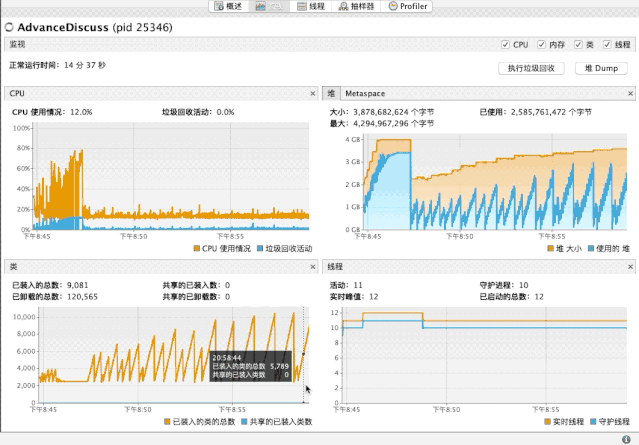Uncheck the CPU checkbox
The width and height of the screenshot is (639, 445).
(x=505, y=44)
